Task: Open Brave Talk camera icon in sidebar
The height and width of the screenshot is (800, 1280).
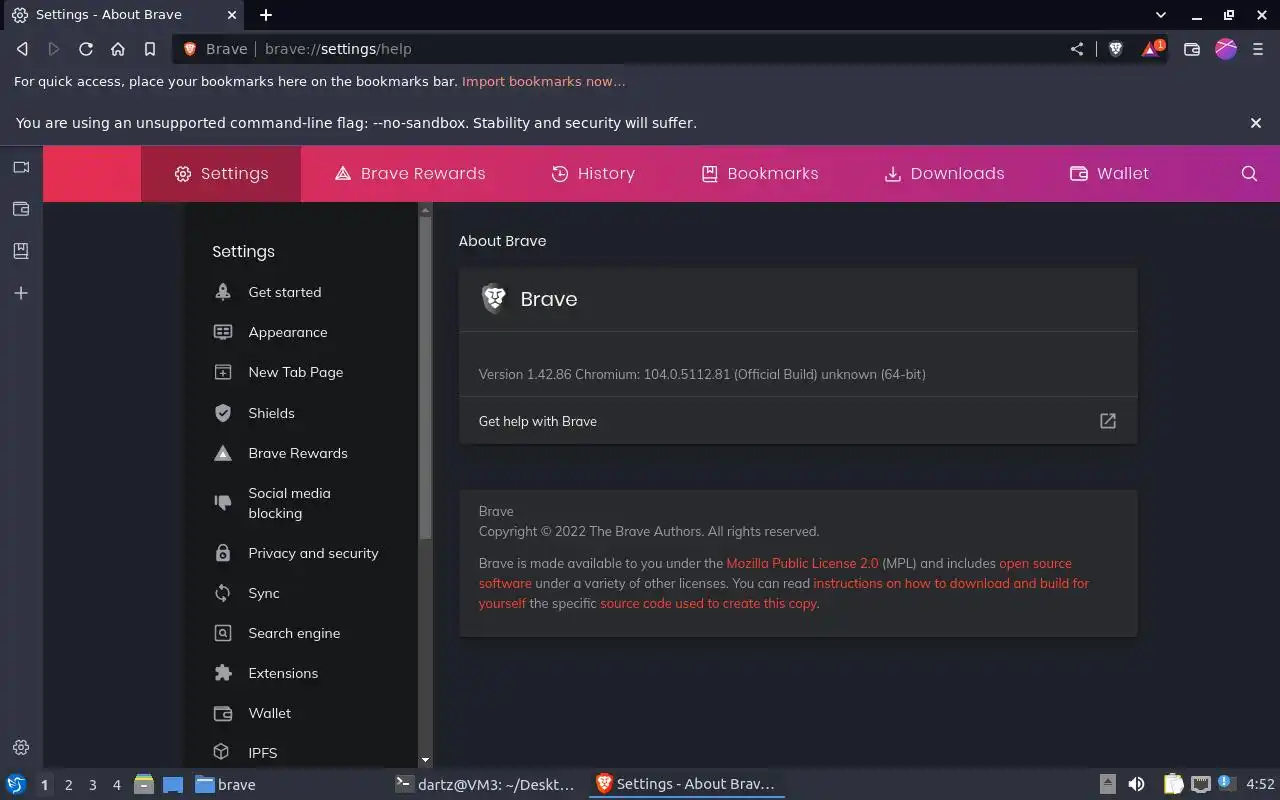Action: pos(21,167)
